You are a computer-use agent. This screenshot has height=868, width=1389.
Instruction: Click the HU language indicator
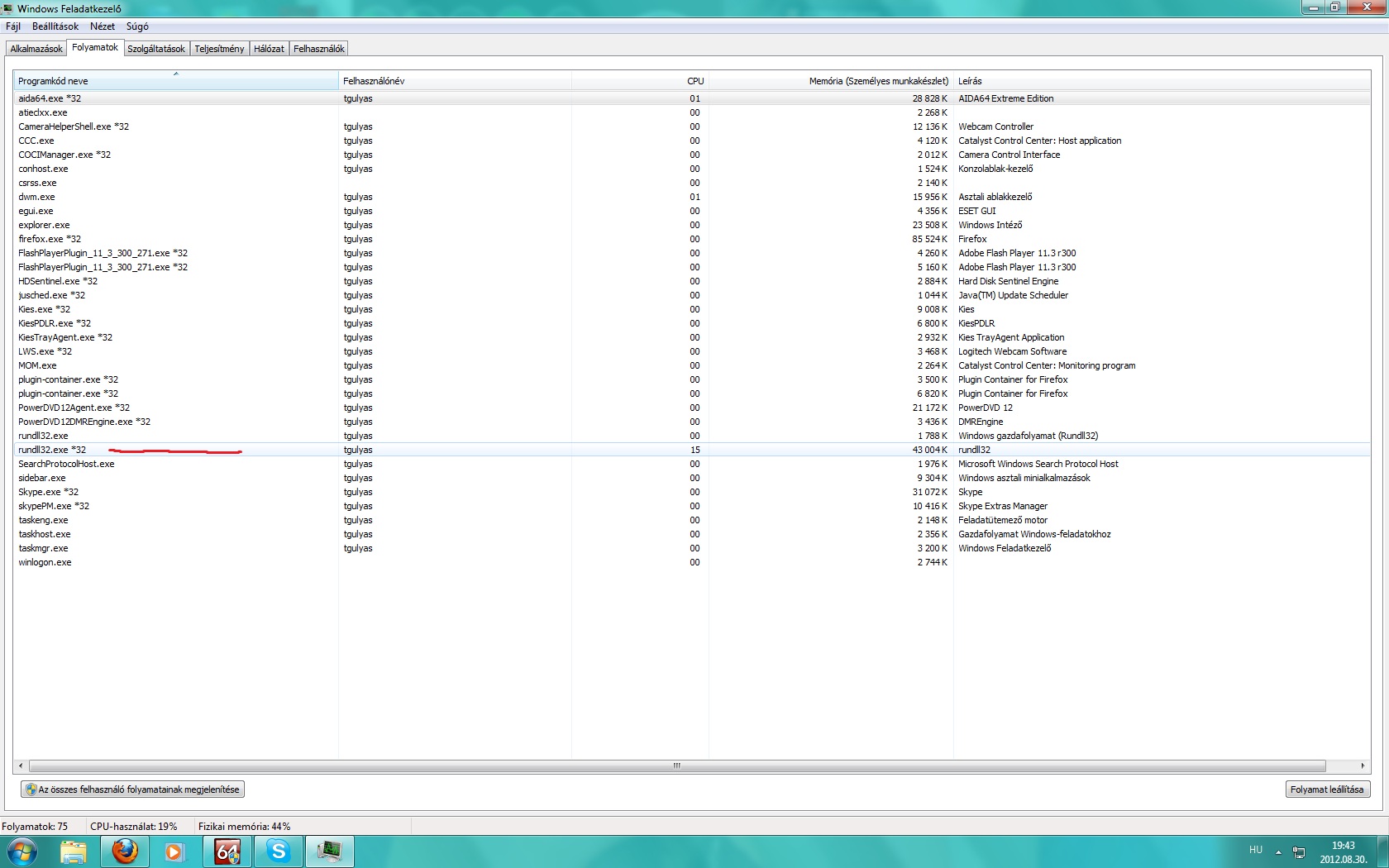(1256, 850)
